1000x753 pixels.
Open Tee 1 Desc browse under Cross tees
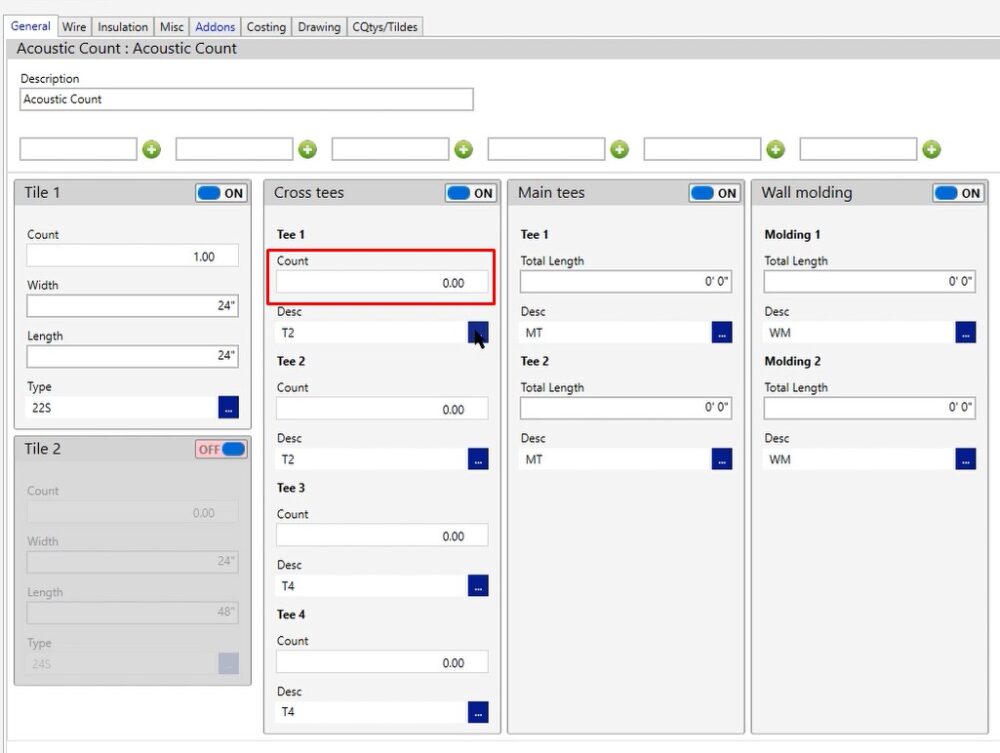(478, 333)
